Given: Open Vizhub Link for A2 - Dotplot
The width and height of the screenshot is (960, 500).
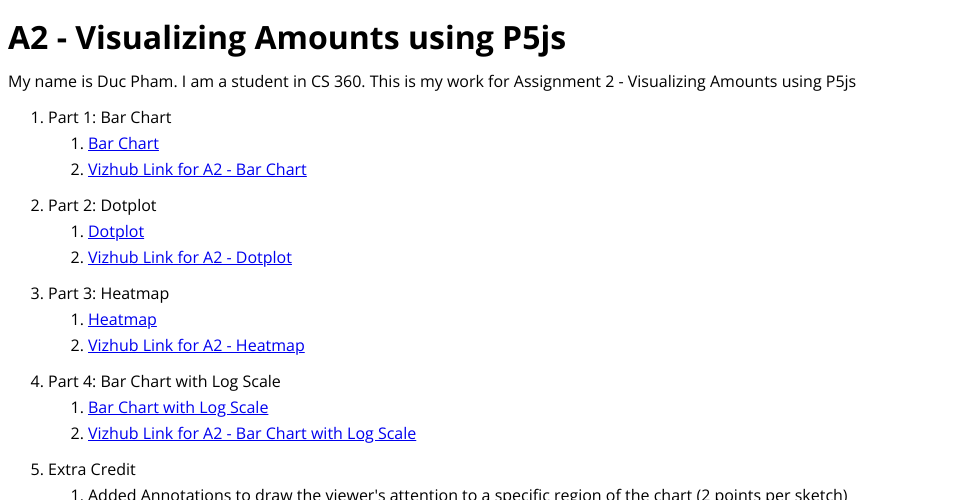Looking at the screenshot, I should [190, 258].
